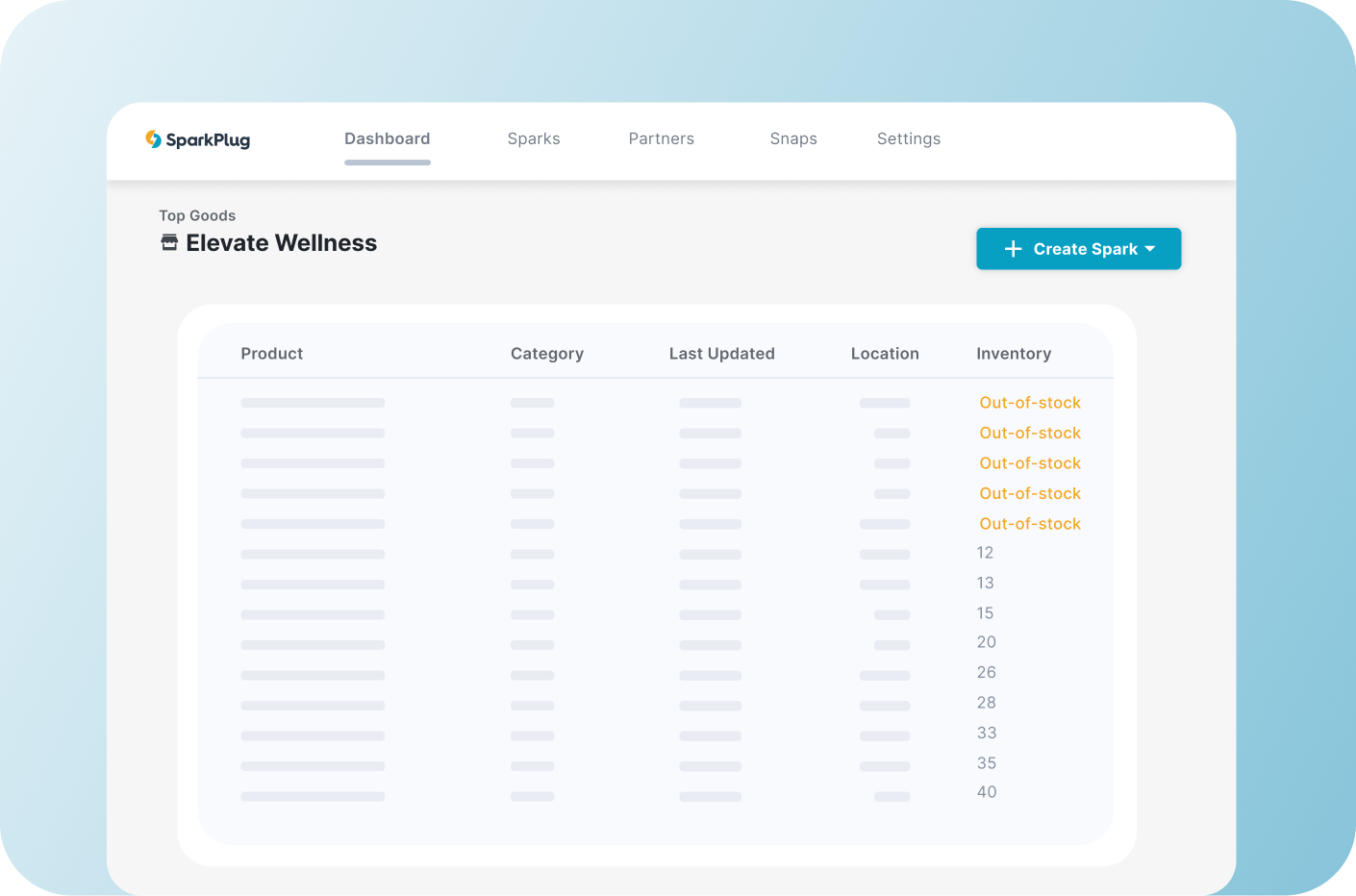
Task: Select the inventory value 12
Action: 985,553
